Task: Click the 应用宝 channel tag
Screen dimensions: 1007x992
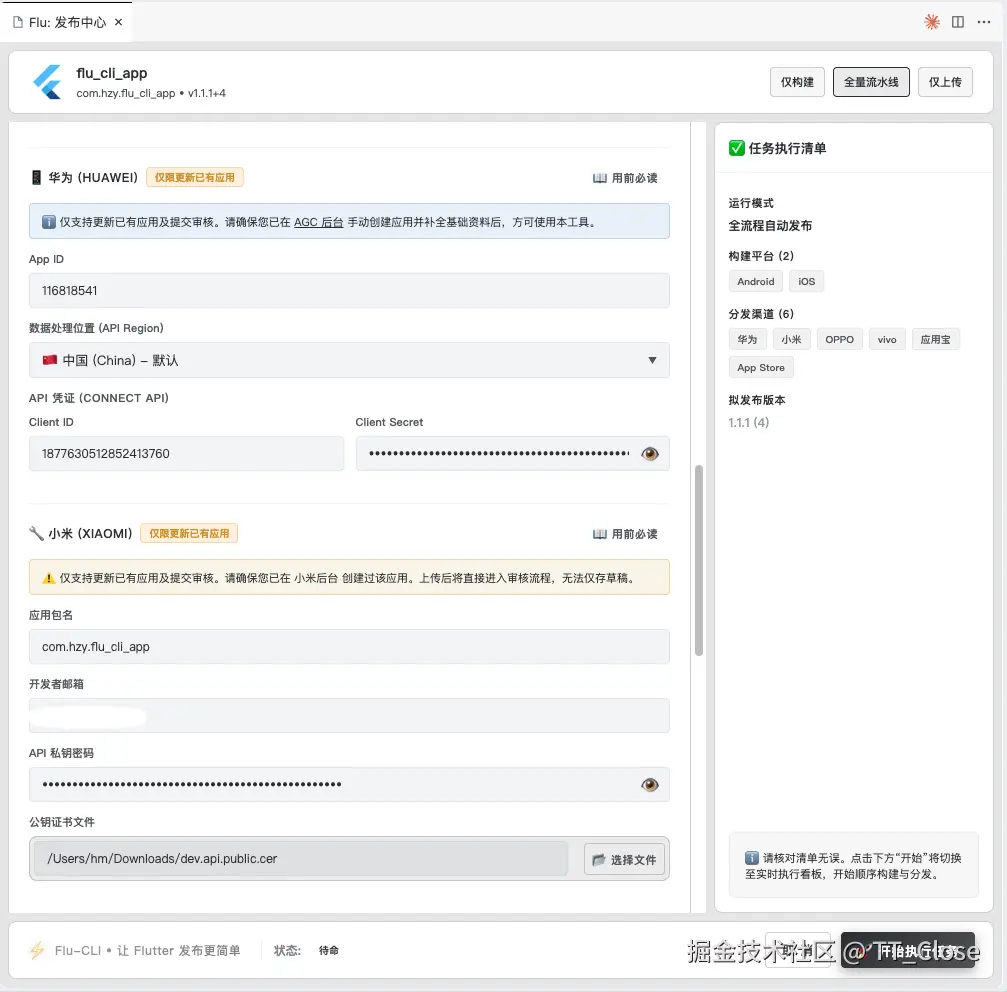Action: point(936,339)
